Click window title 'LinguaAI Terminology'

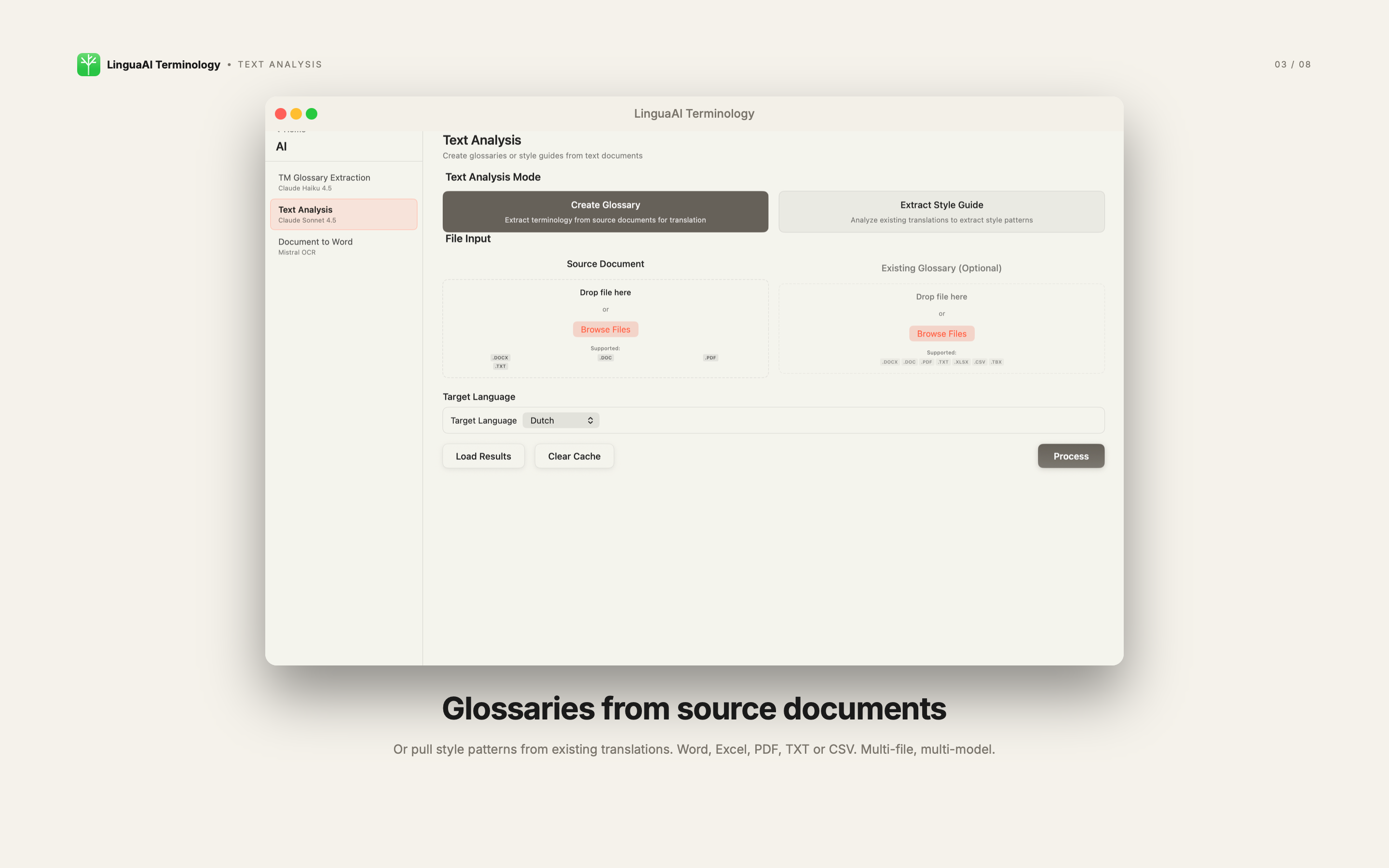pos(694,114)
